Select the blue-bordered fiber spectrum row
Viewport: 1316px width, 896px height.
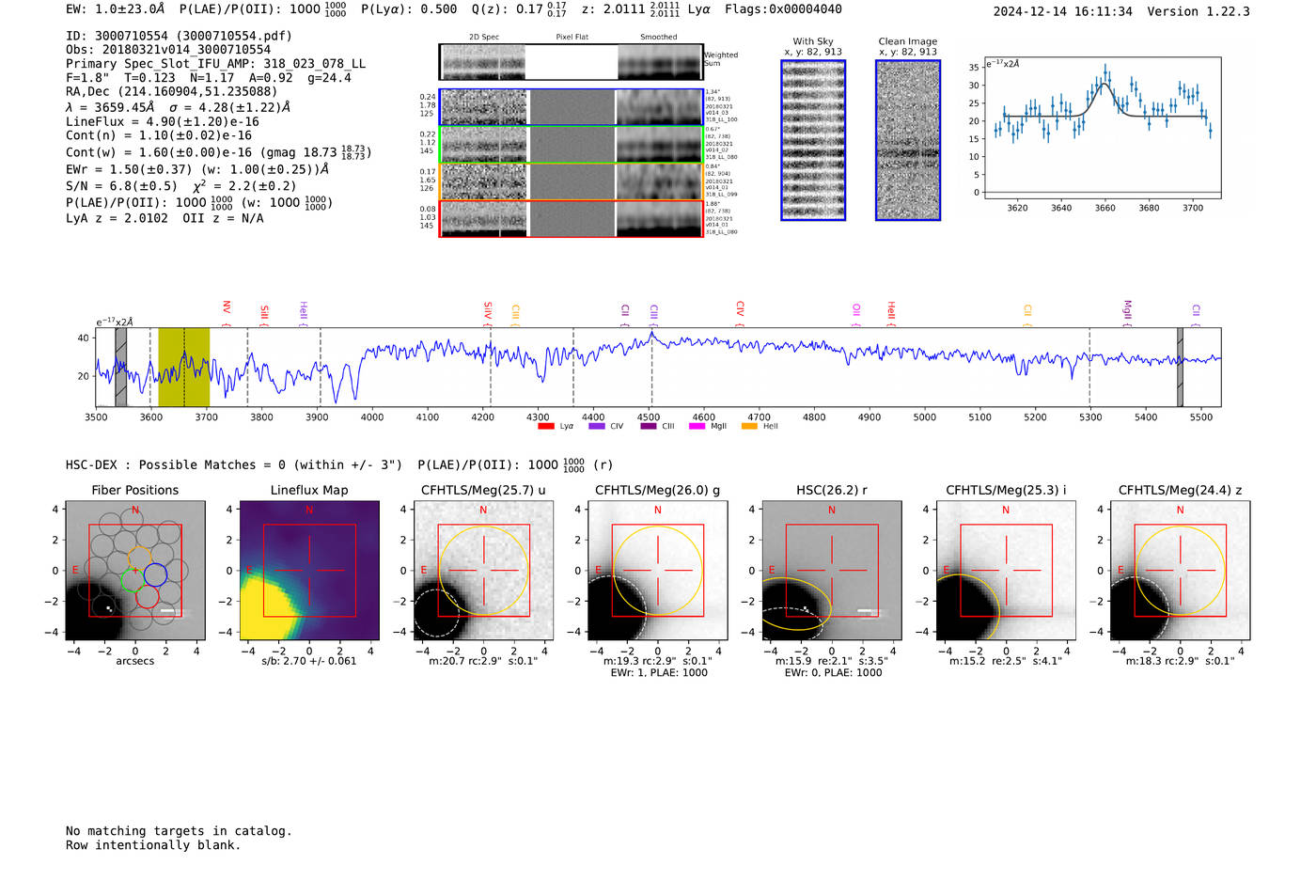pyautogui.click(x=572, y=107)
